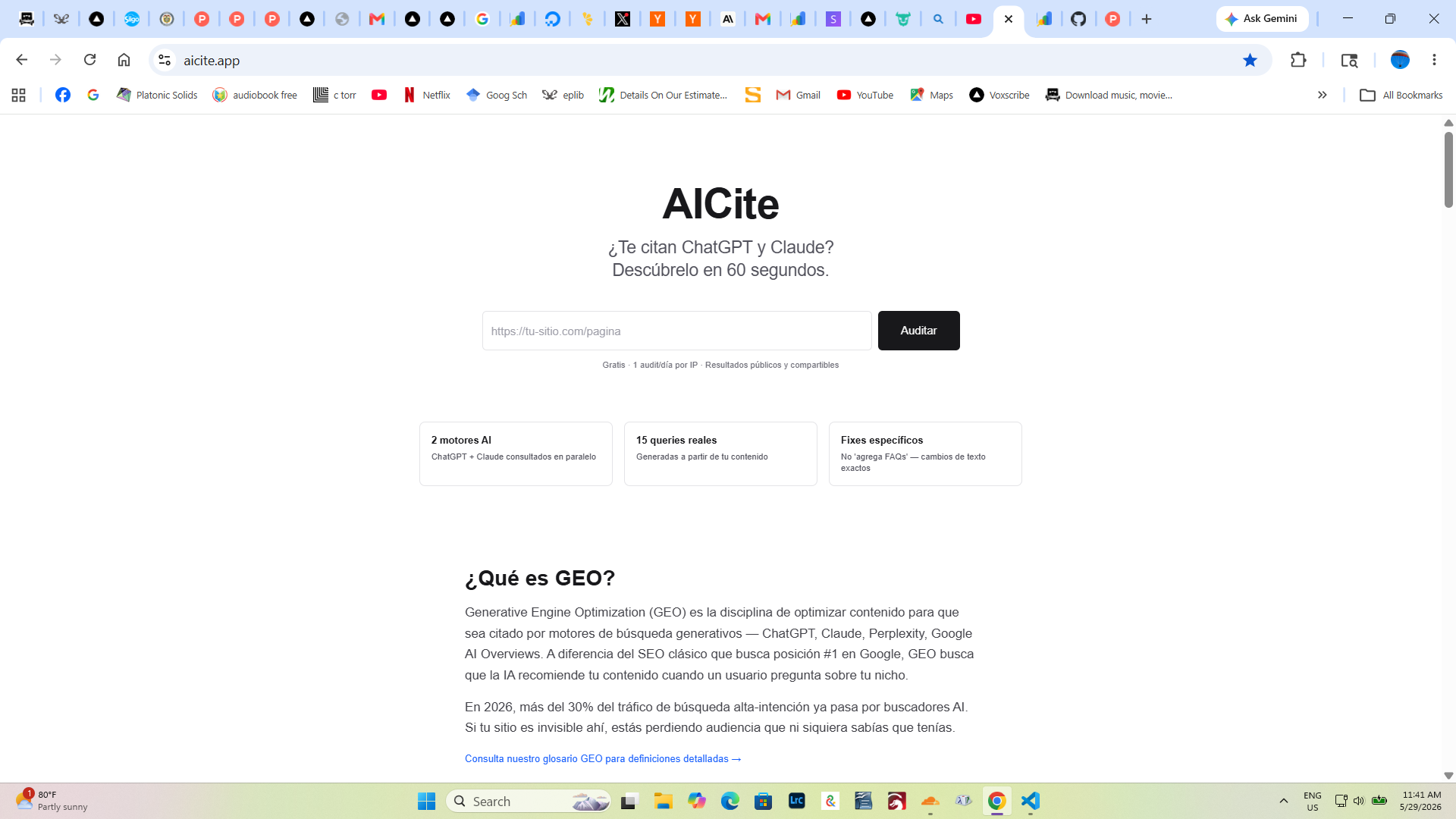The width and height of the screenshot is (1456, 819).
Task: Open Lightroom Classic taskbar icon
Action: (796, 801)
